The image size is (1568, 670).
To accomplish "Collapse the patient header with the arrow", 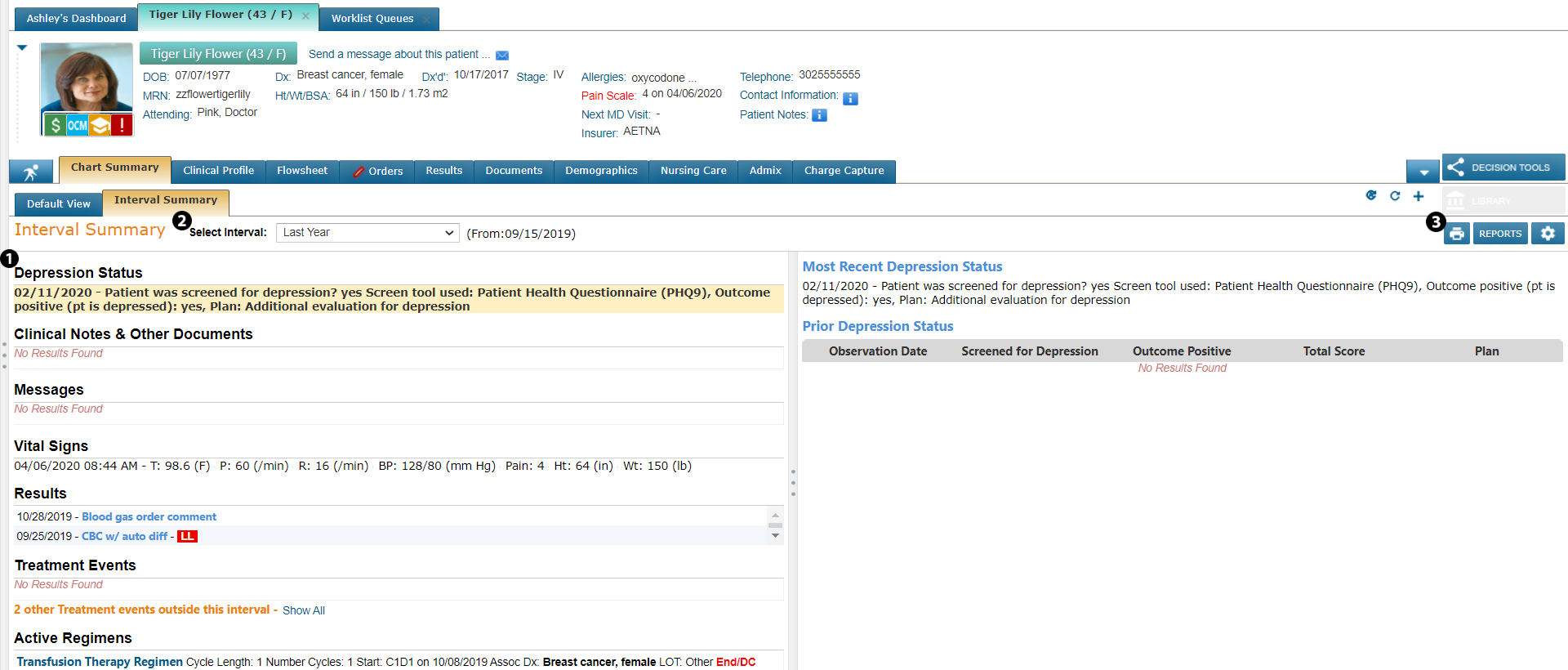I will [x=22, y=48].
